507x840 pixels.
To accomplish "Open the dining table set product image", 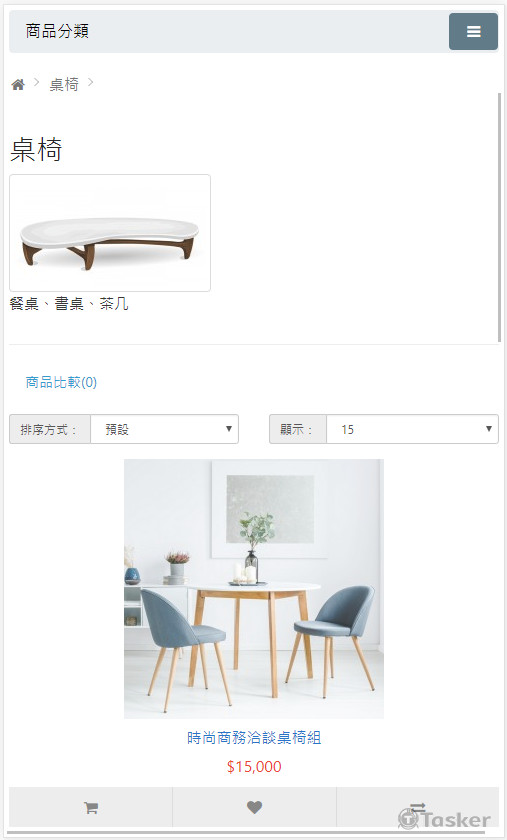I will click(254, 589).
